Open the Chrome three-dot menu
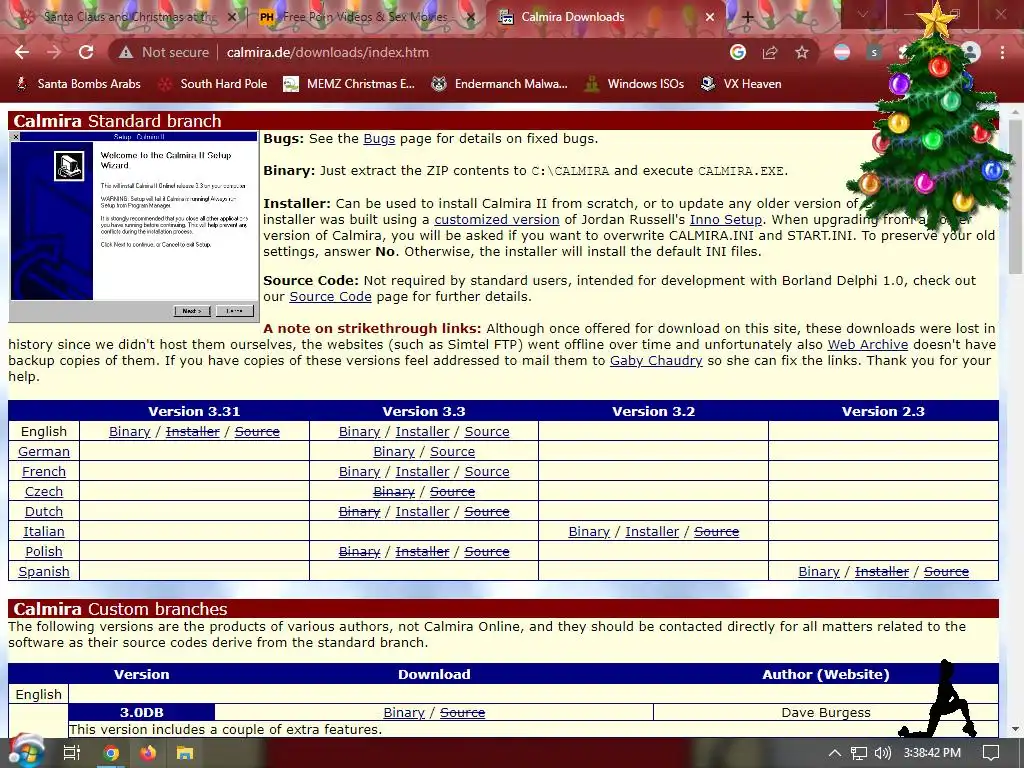Screen dimensions: 1024x768 click(1002, 52)
